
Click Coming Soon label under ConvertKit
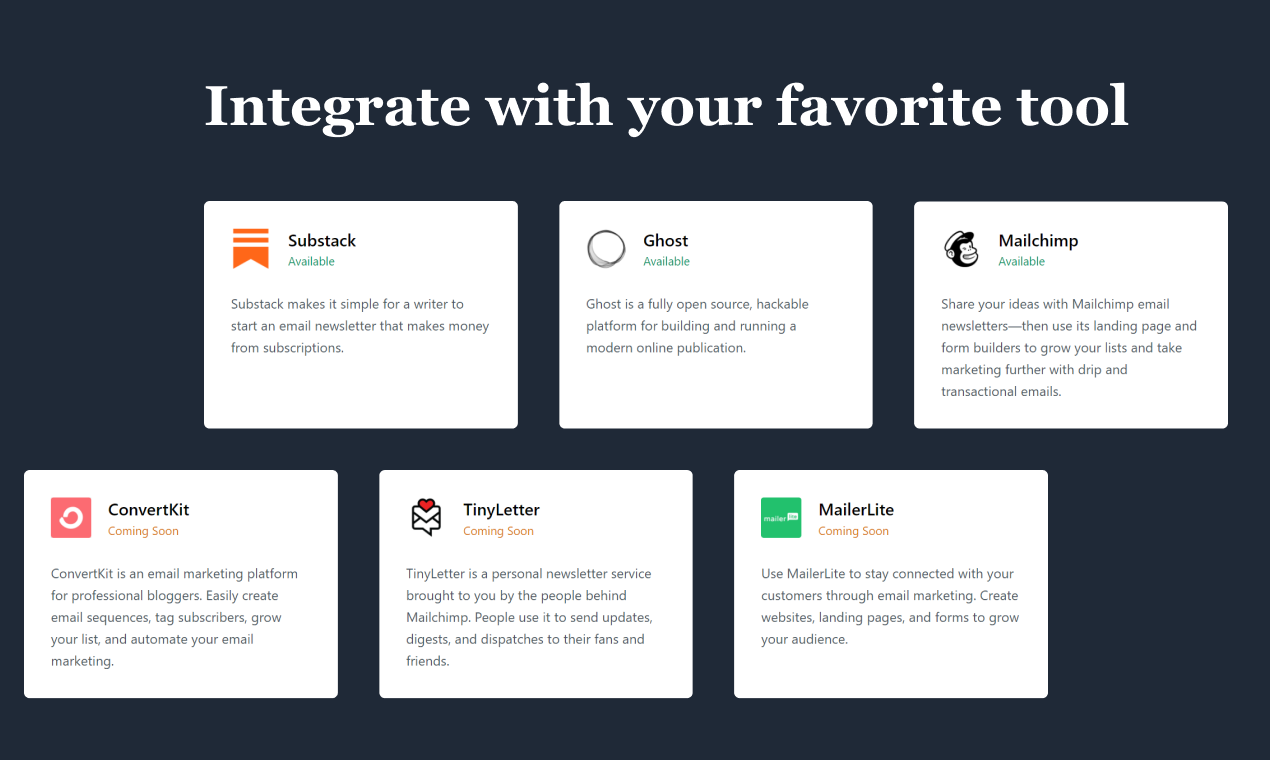tap(143, 532)
